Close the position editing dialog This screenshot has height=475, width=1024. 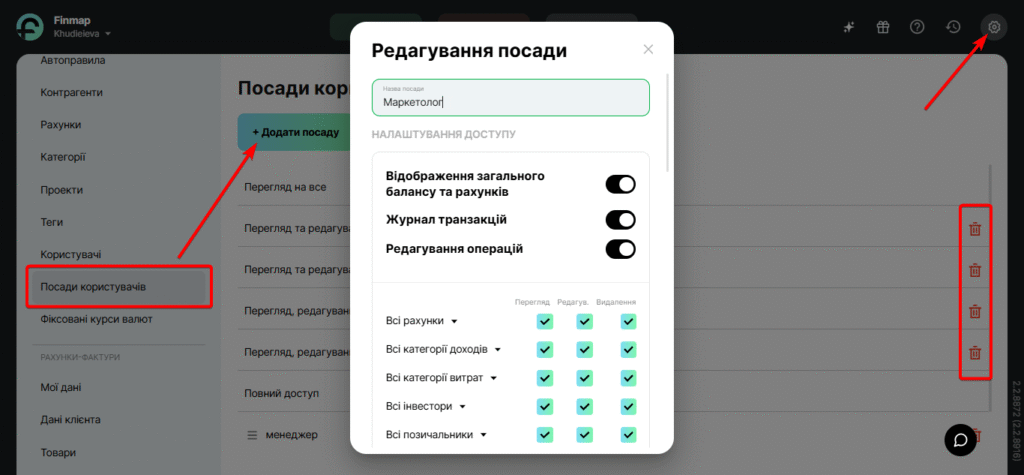click(648, 49)
